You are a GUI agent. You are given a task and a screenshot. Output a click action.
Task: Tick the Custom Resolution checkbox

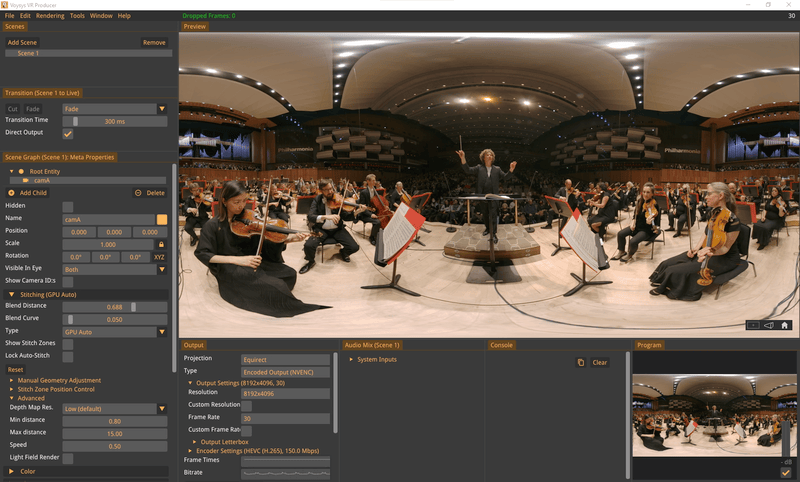246,406
